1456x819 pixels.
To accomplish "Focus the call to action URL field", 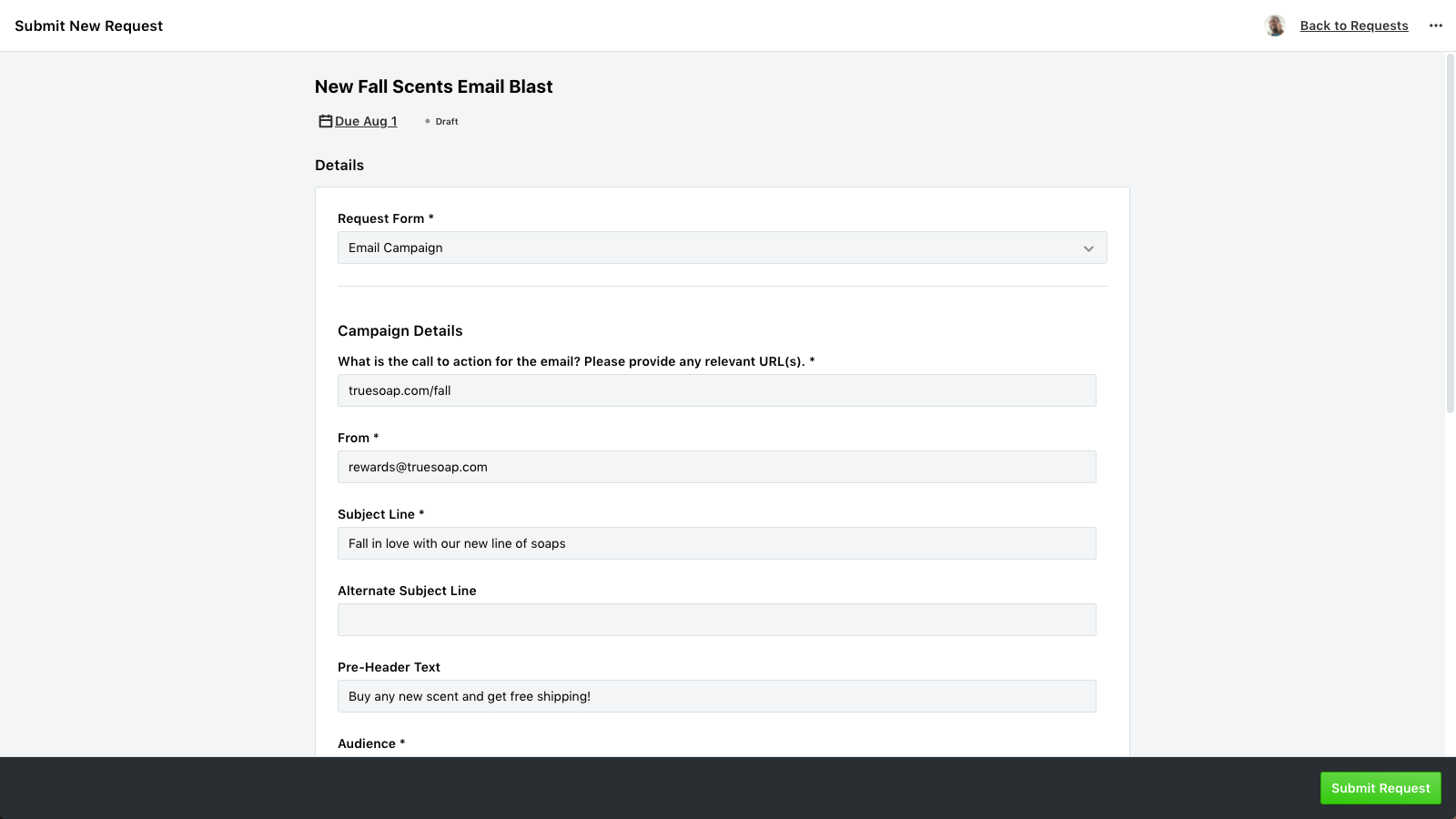I will tap(716, 390).
